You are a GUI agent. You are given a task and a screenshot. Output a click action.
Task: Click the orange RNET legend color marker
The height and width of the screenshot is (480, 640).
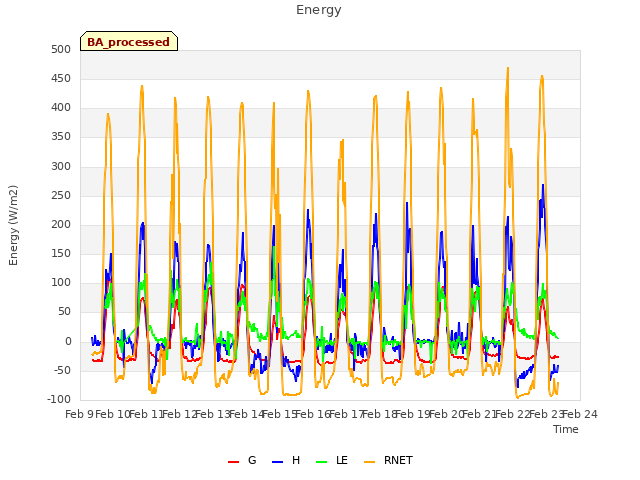point(369,462)
